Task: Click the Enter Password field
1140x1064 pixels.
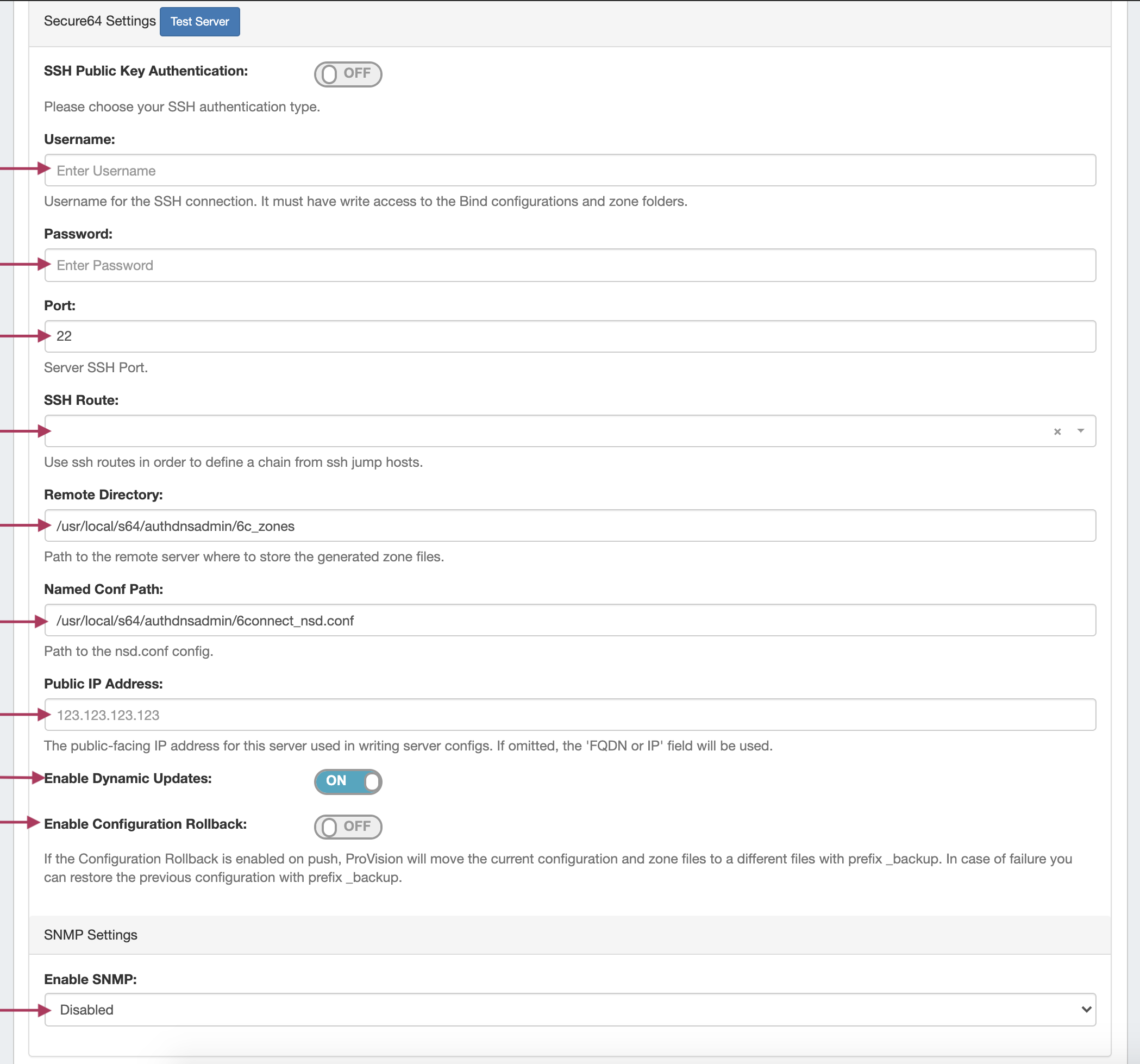Action: 570,265
